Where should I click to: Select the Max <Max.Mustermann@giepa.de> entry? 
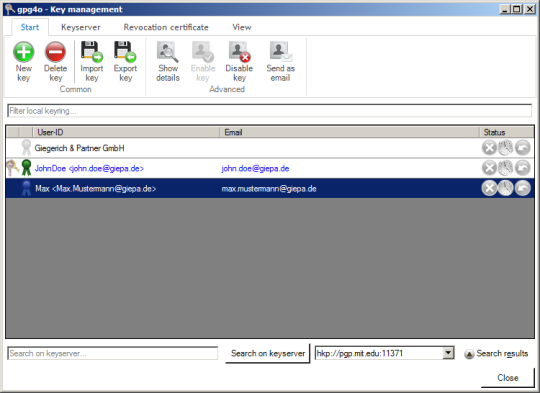[x=95, y=189]
